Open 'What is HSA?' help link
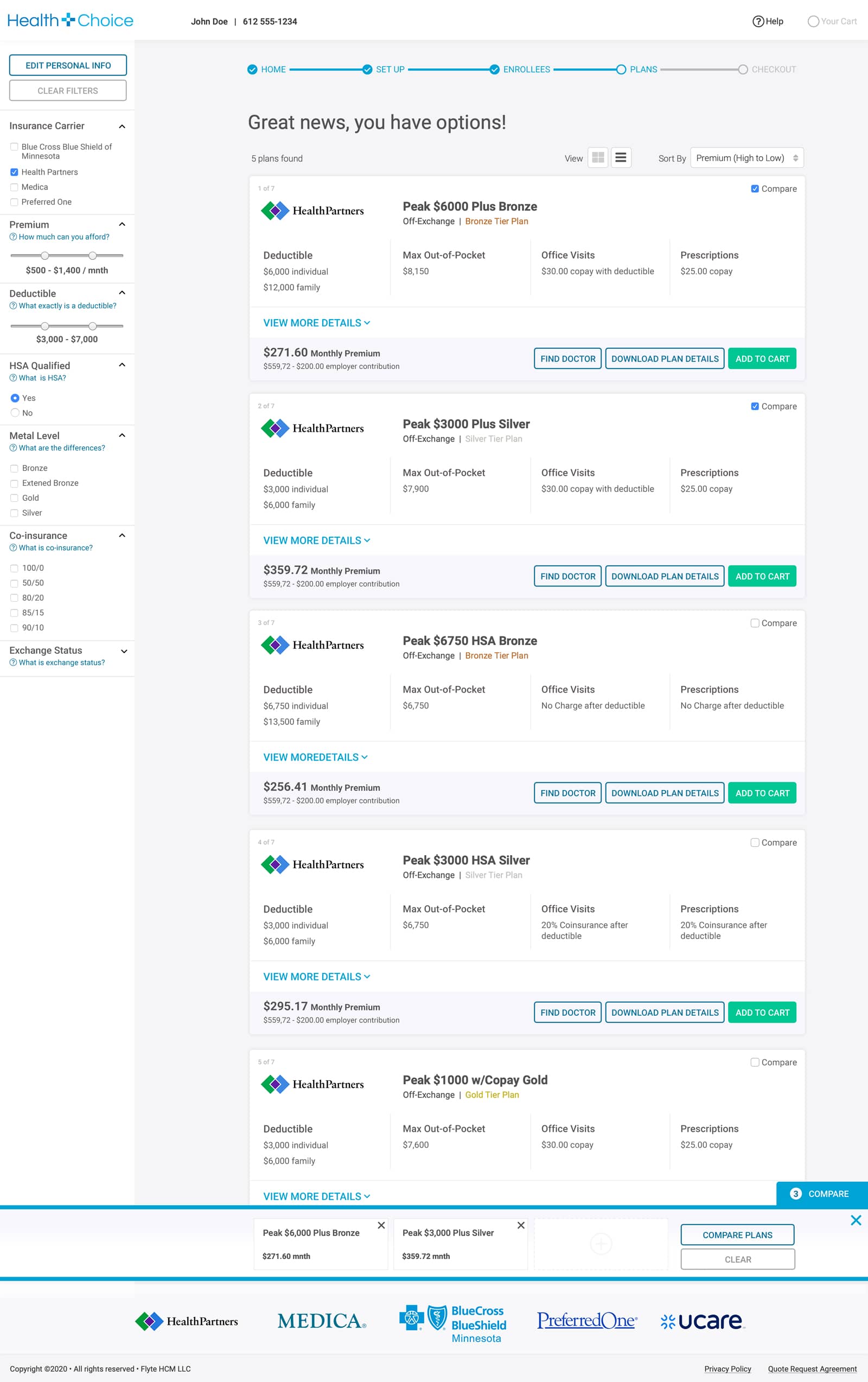Viewport: 868px width, 1382px height. click(x=38, y=378)
